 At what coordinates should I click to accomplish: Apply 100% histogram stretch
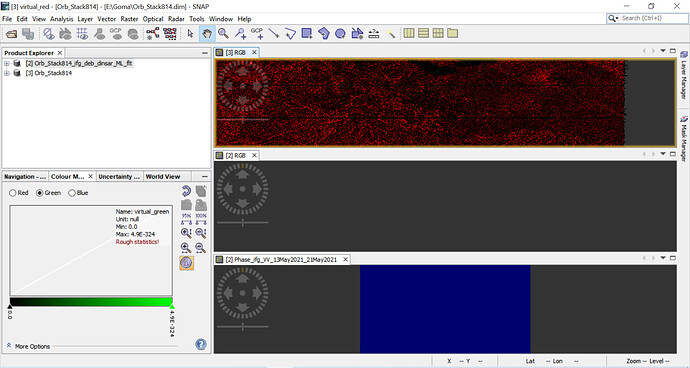pos(201,219)
